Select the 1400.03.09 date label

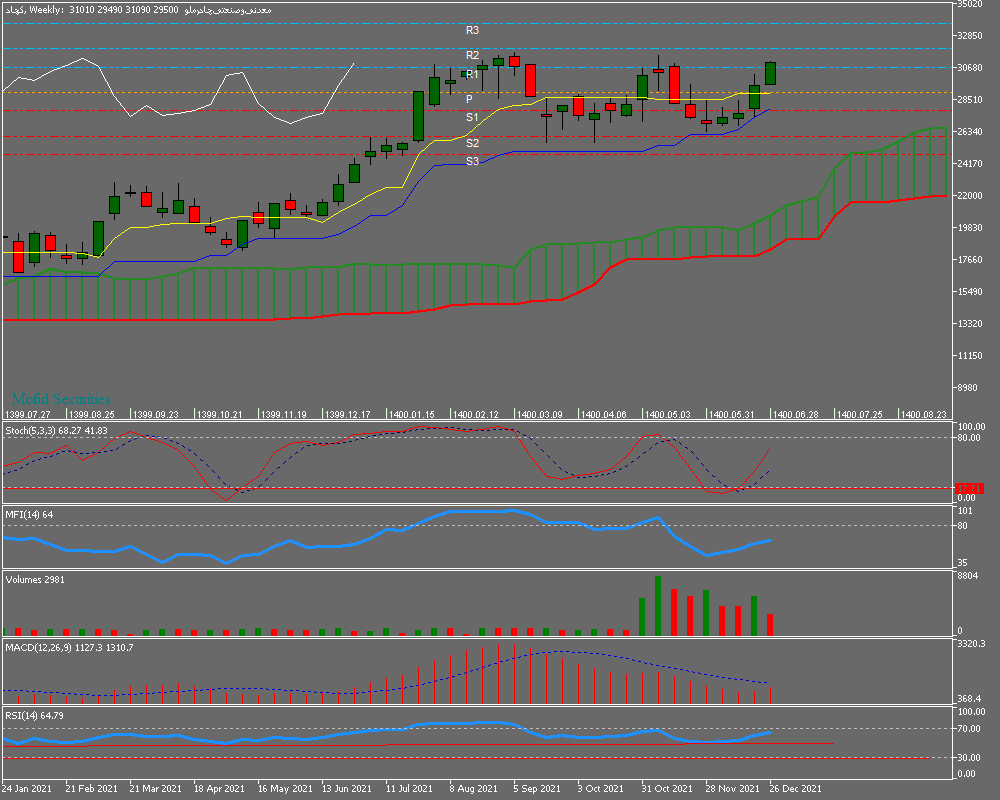click(x=540, y=414)
